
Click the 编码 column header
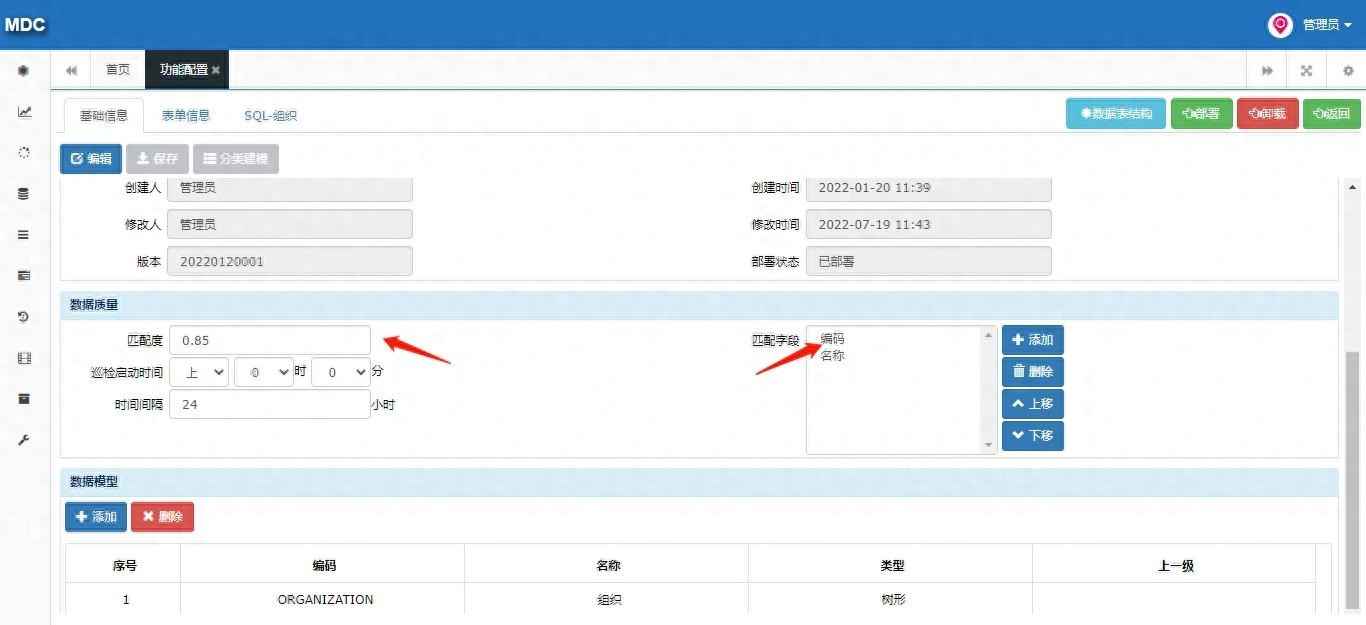(x=324, y=565)
